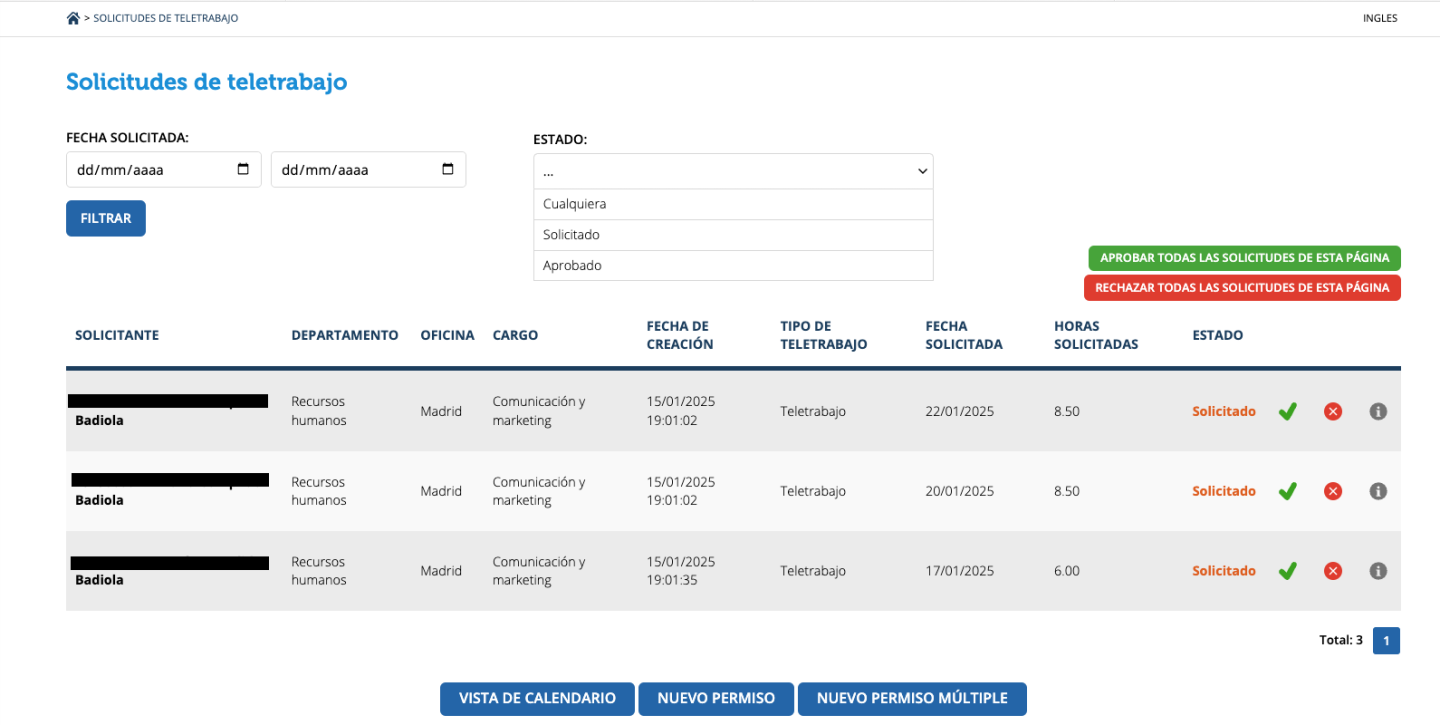1440x725 pixels.
Task: Approve the 6.00 hours request
Action: [1287, 571]
